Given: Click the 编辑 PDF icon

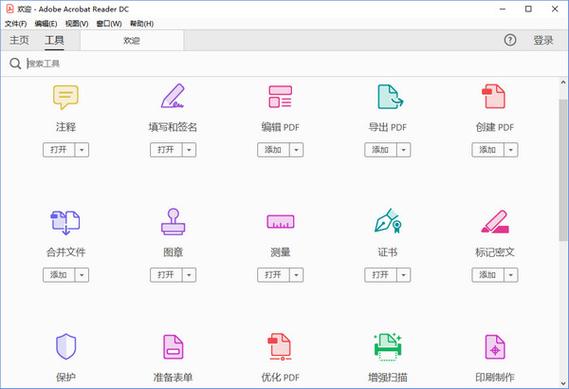Looking at the screenshot, I should [280, 97].
